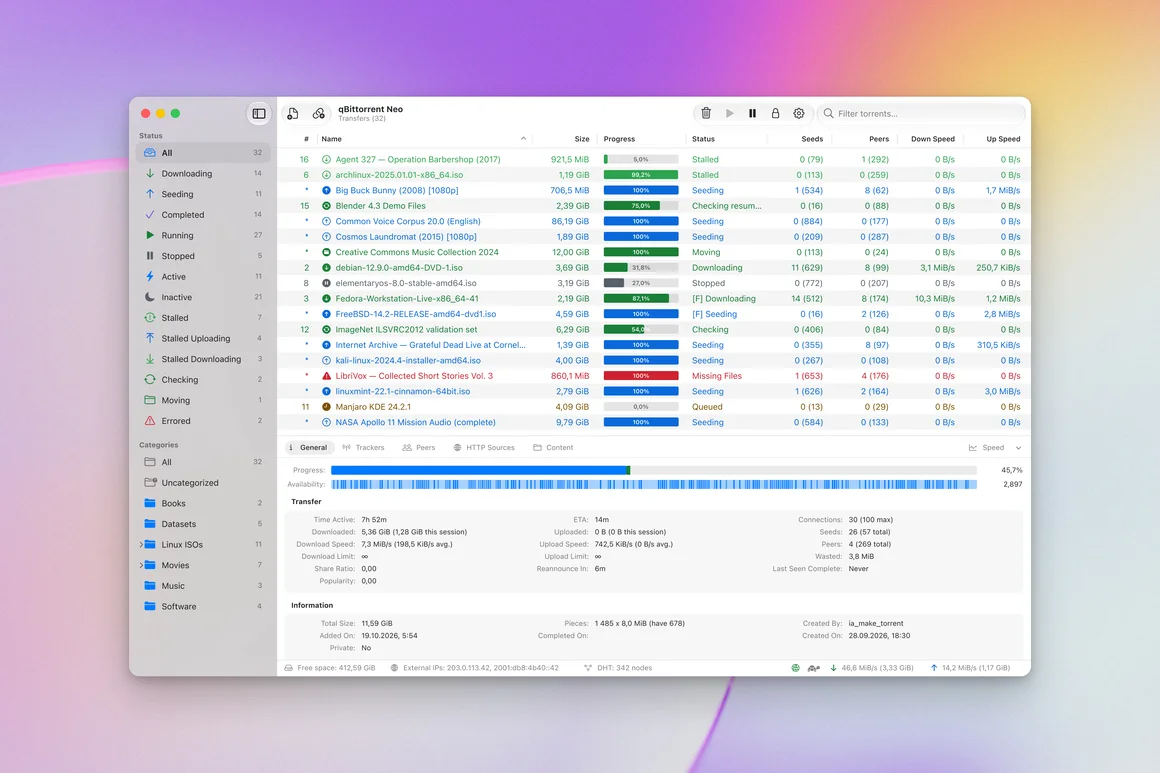Select LibriVox Collected Short Stories error icon
Viewport: 1160px width, 773px height.
pyautogui.click(x=326, y=376)
